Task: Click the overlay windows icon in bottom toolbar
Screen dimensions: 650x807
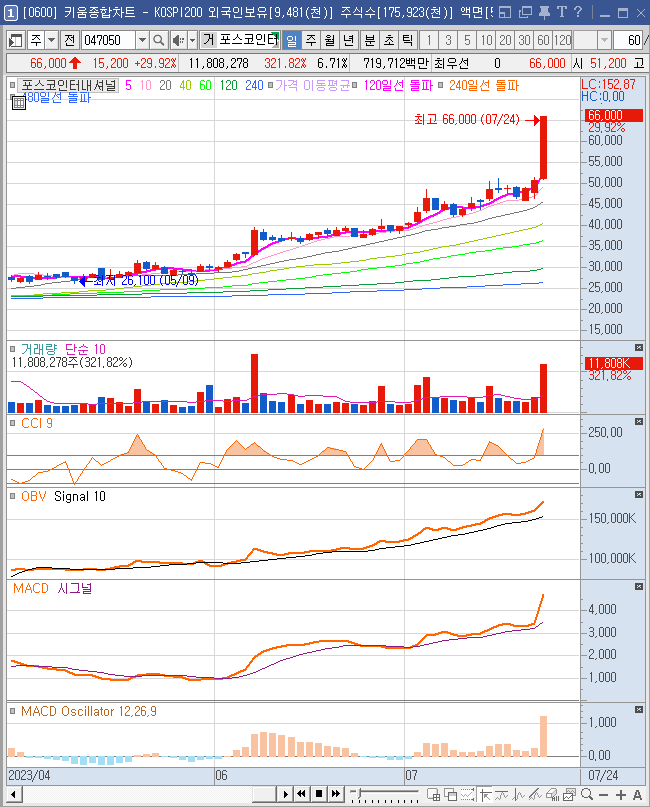Action: [x=450, y=795]
